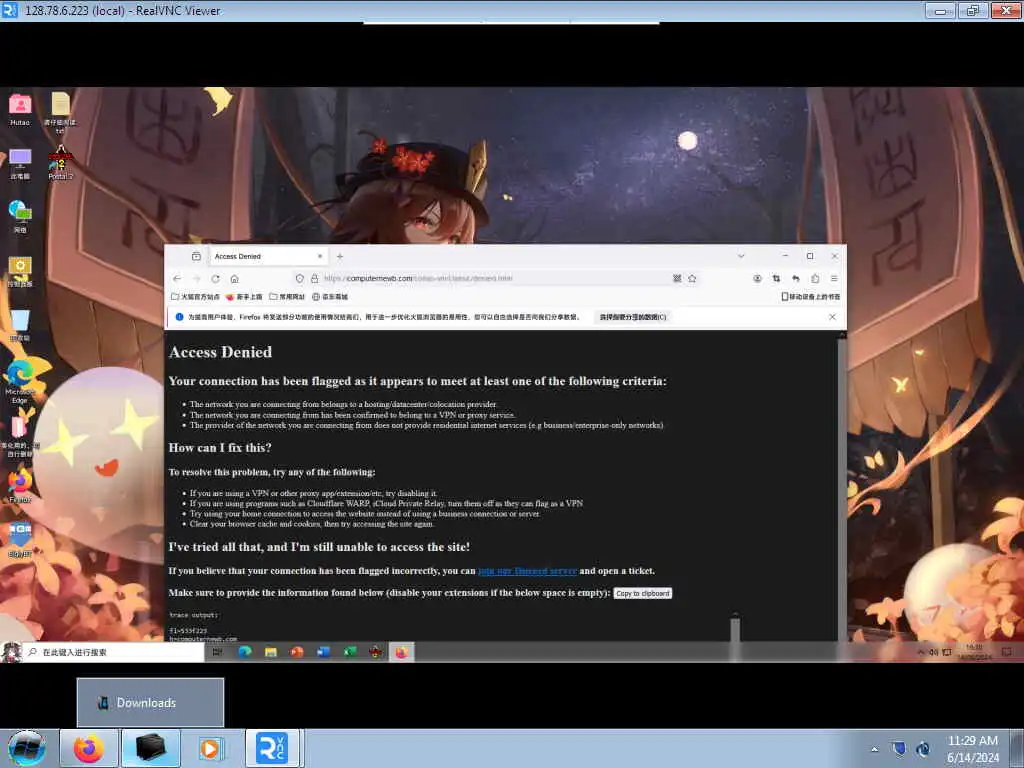Launch the Postal 2 desktop shortcut

[60, 163]
